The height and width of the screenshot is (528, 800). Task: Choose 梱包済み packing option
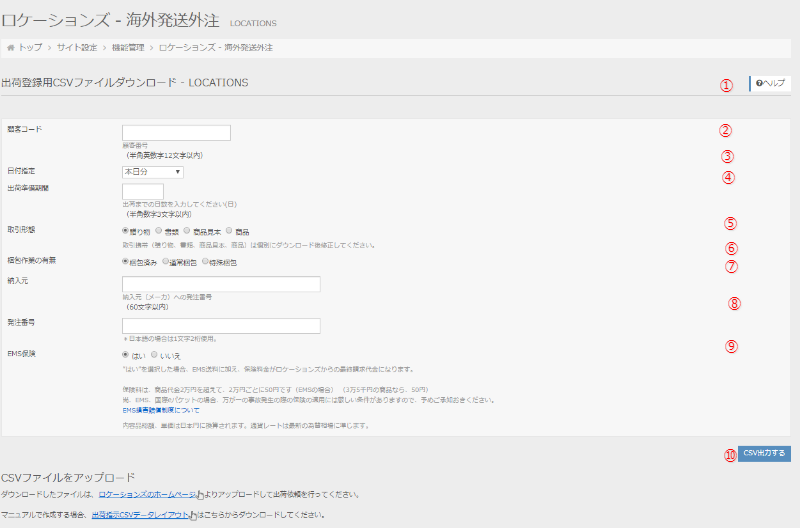[x=125, y=261]
